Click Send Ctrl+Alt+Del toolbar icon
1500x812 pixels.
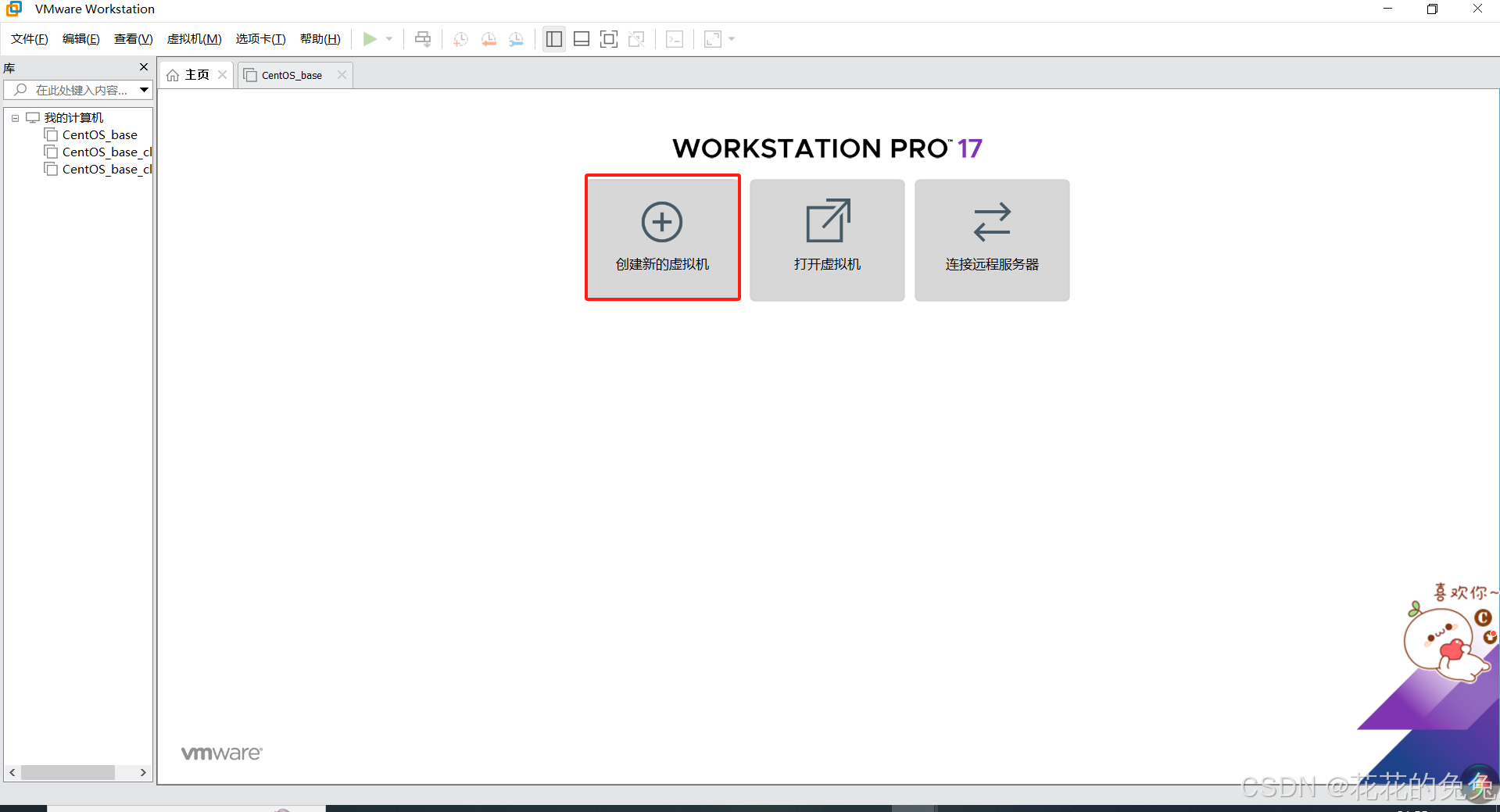(423, 39)
